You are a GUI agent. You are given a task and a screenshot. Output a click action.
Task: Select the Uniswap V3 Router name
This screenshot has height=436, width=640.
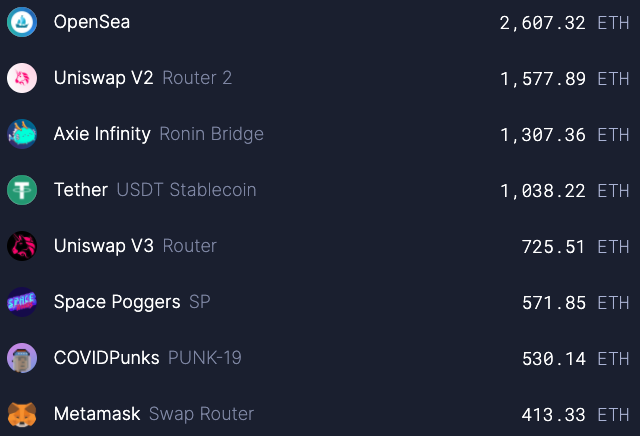(134, 245)
